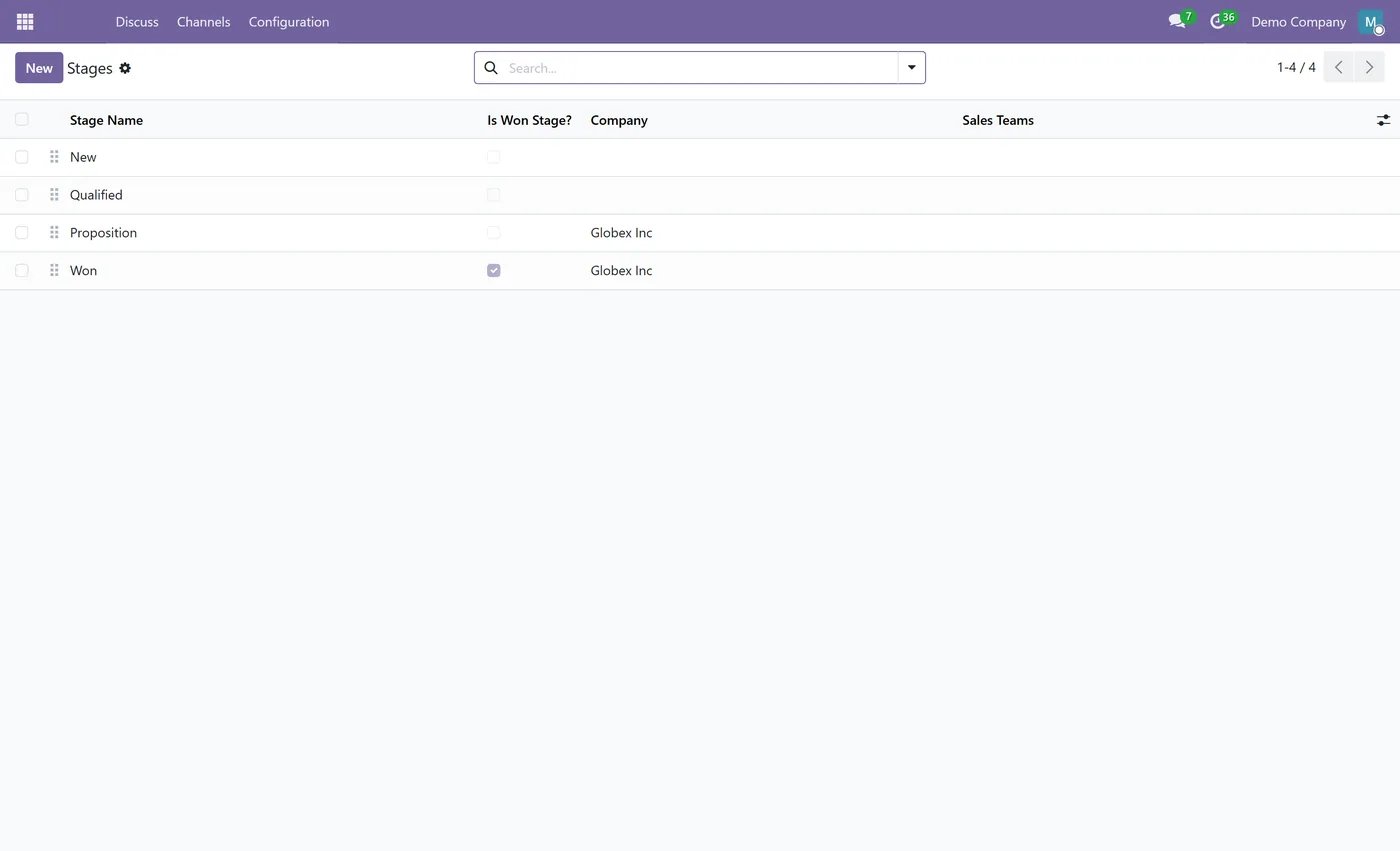The height and width of the screenshot is (851, 1400).
Task: Open the Proposition stage record
Action: coord(103,233)
